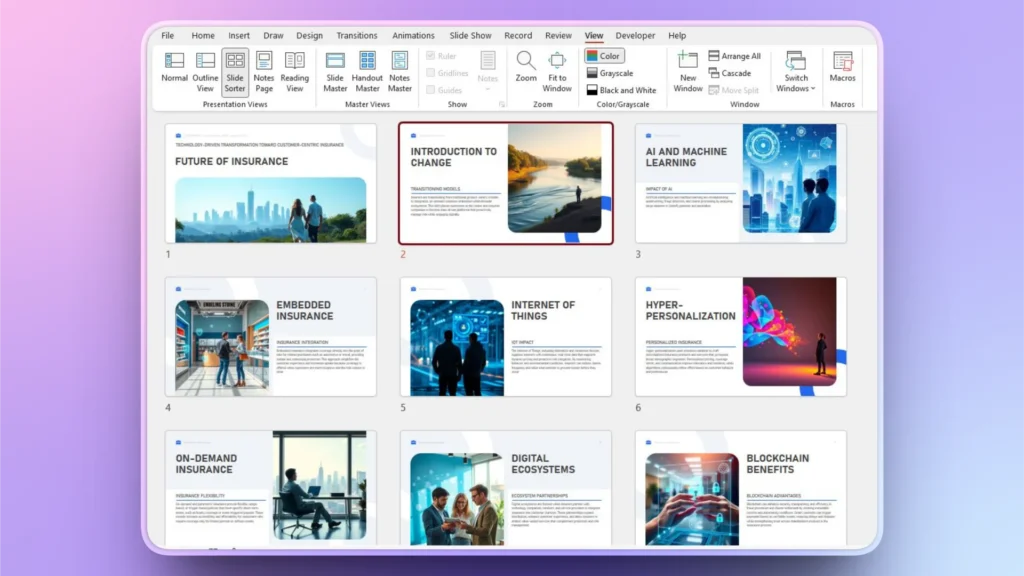The height and width of the screenshot is (576, 1024).
Task: Click the Cascade window button
Action: pos(732,72)
